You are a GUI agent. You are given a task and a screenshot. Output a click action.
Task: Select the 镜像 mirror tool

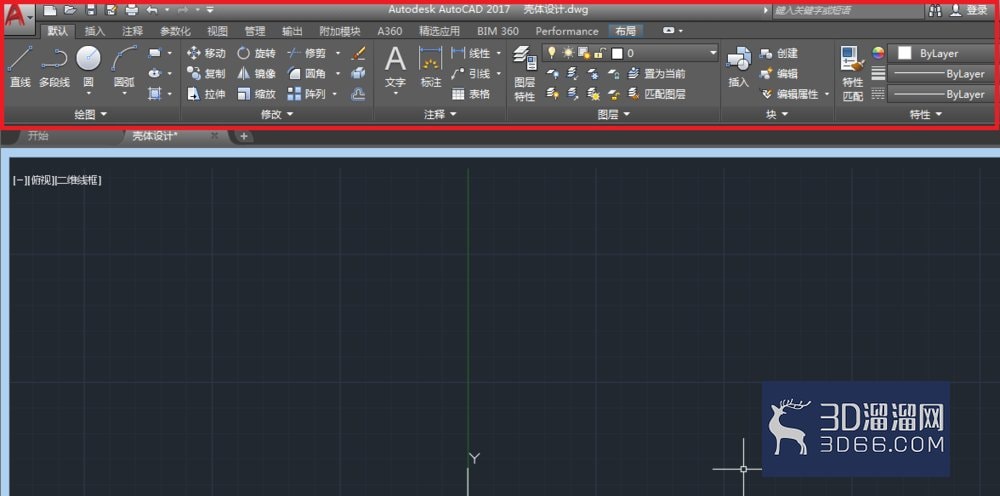point(256,74)
